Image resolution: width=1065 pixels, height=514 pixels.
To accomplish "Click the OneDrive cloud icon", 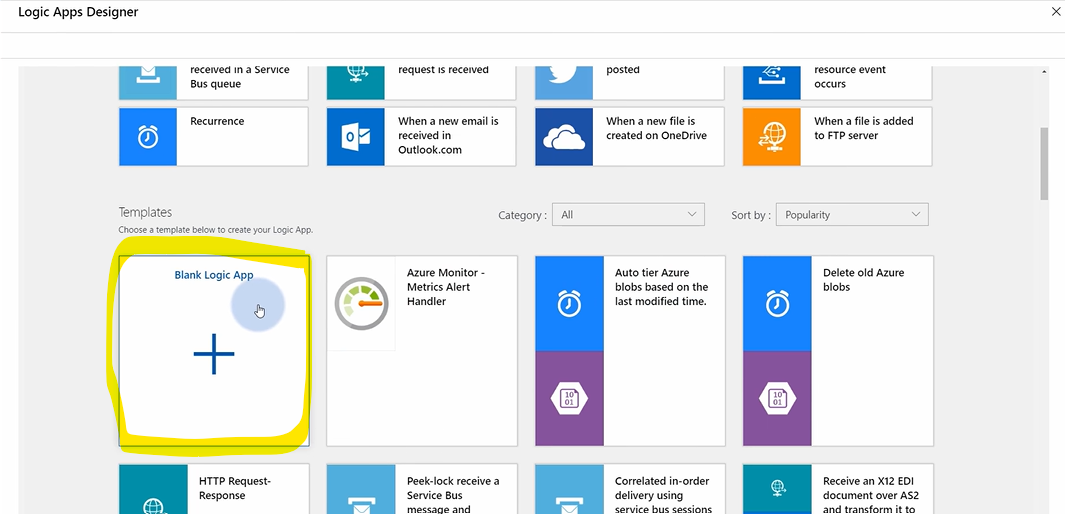I will [x=564, y=136].
